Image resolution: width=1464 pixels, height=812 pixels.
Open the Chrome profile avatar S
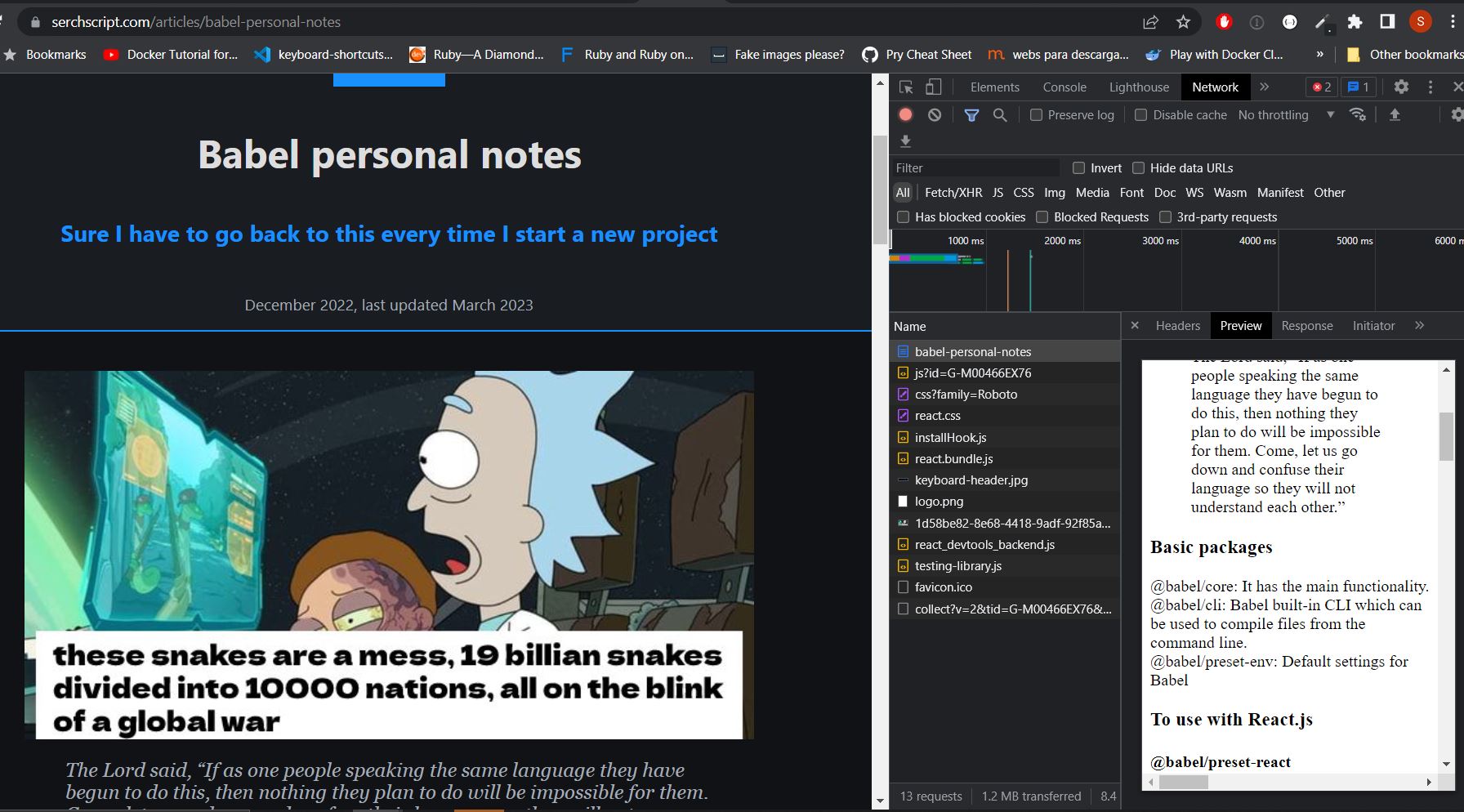click(x=1421, y=22)
